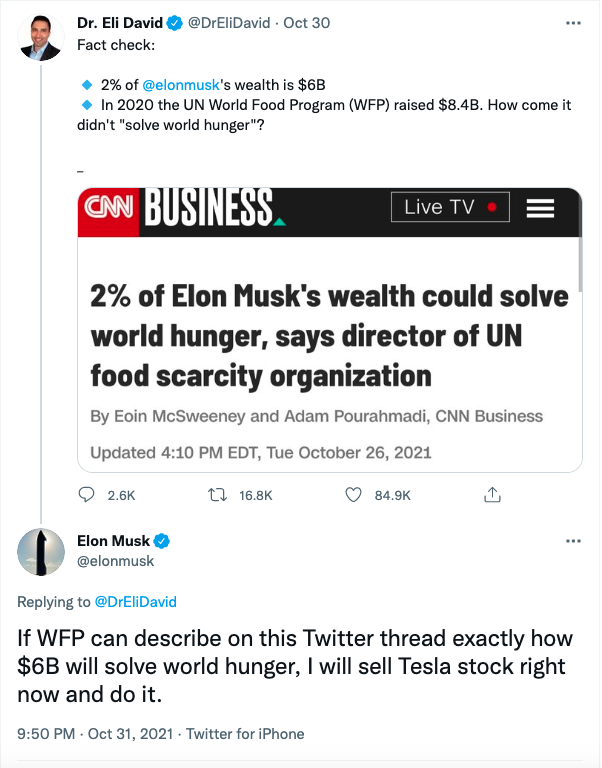Click @DrEliDavid in the Replying to line
Screen dimensions: 602x768
click(x=135, y=601)
